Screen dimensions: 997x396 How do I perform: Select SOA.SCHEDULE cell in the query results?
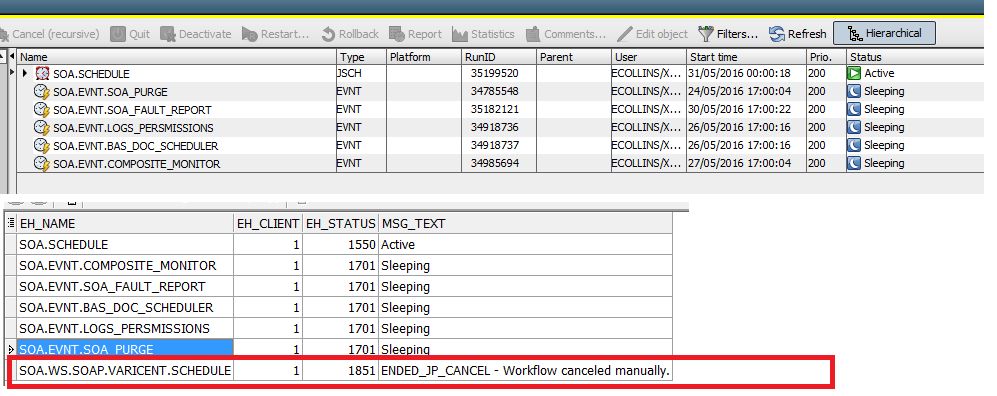125,244
